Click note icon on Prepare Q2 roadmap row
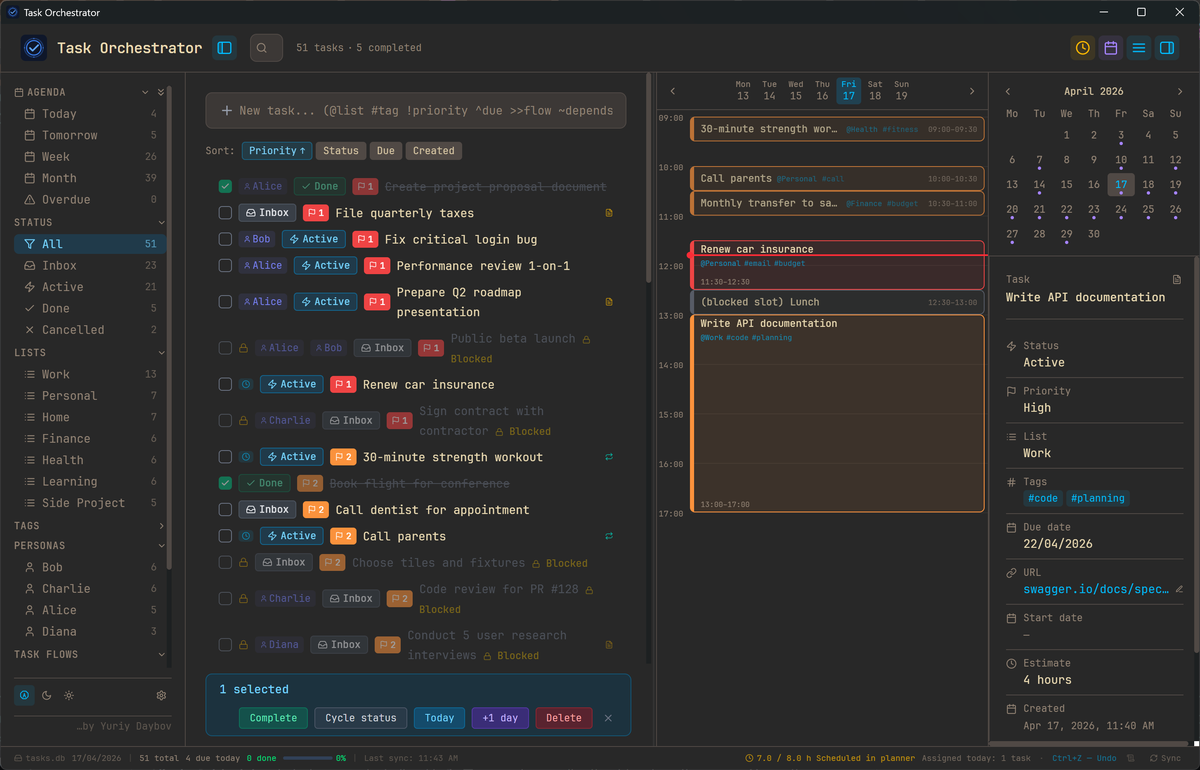 point(609,302)
